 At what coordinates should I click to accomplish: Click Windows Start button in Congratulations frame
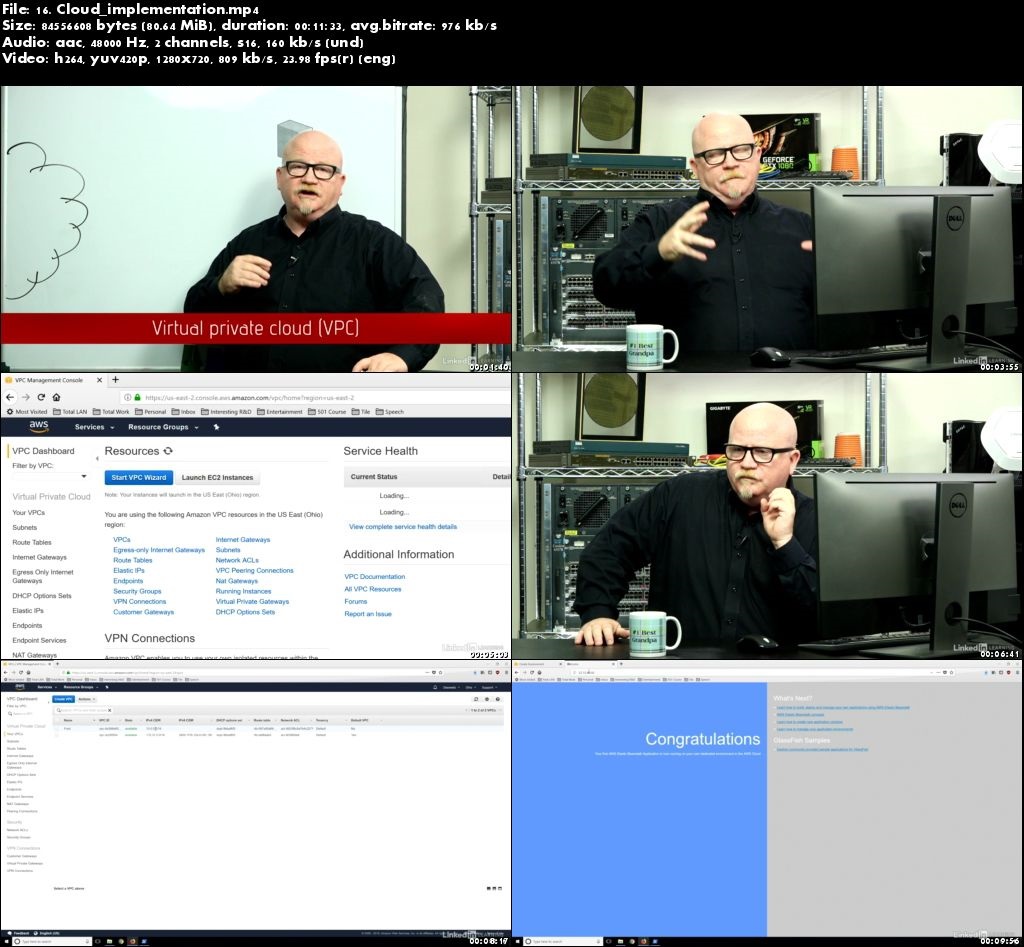pos(519,942)
